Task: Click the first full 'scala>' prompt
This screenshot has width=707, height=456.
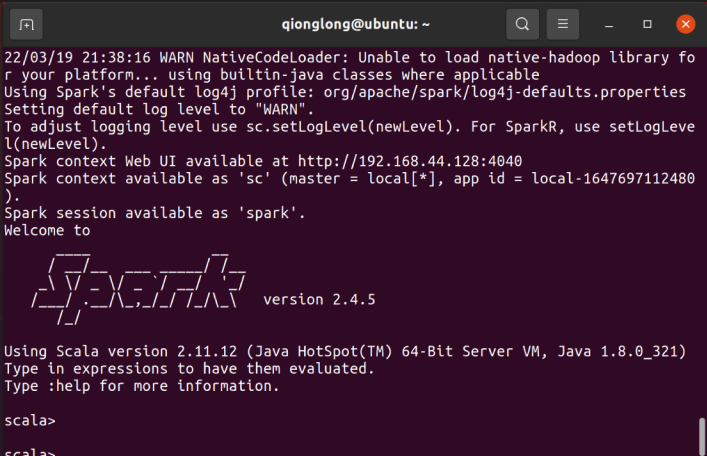Action: click(x=30, y=421)
